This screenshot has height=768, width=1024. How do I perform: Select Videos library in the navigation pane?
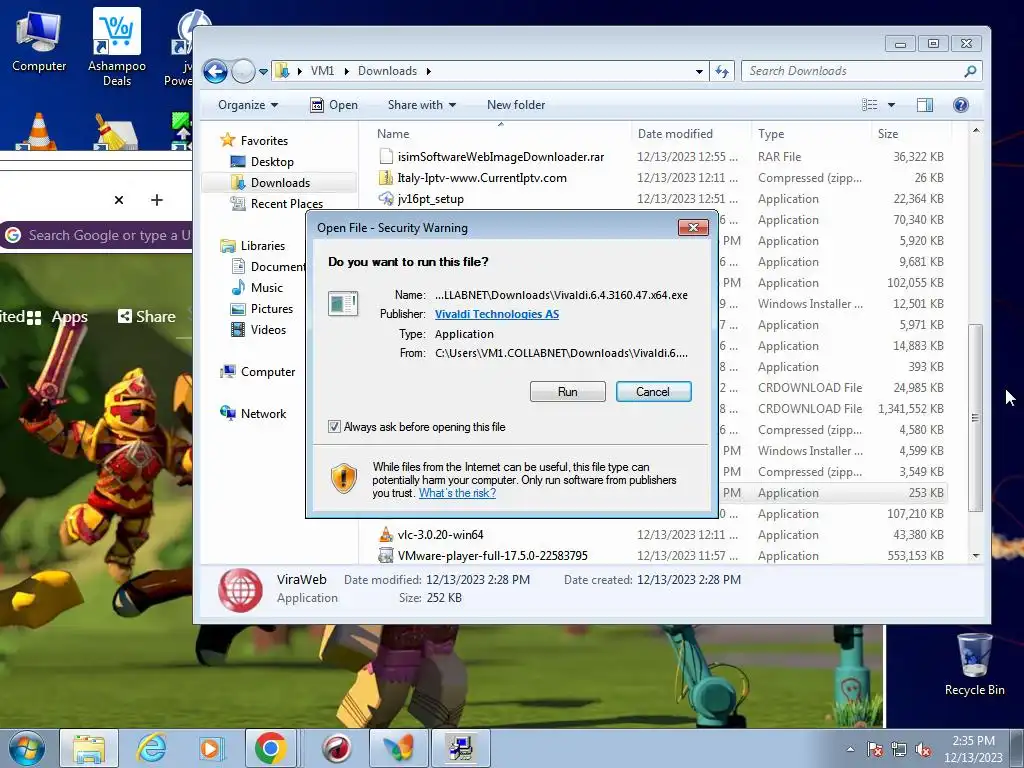(268, 330)
